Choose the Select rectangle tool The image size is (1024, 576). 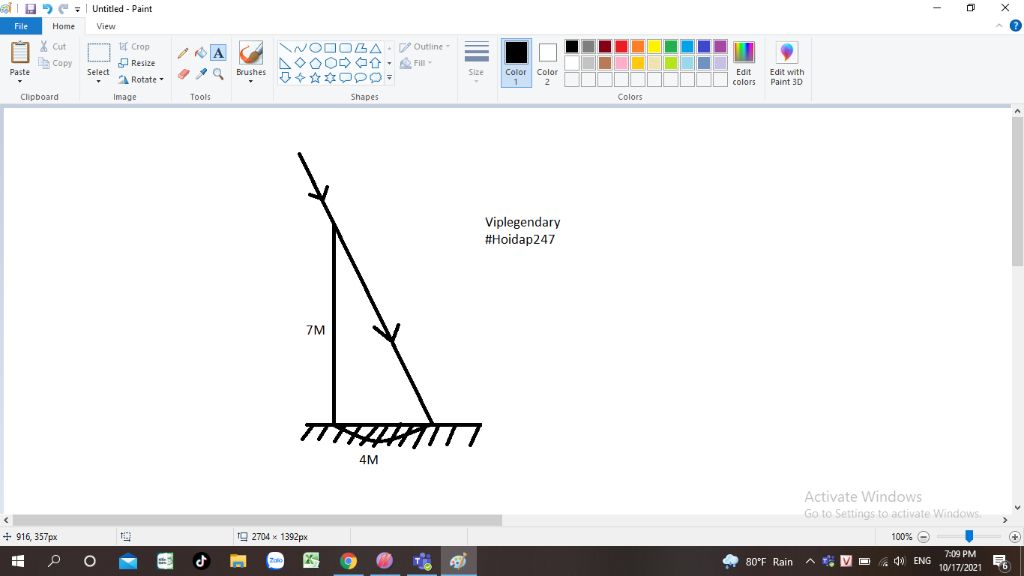[99, 53]
